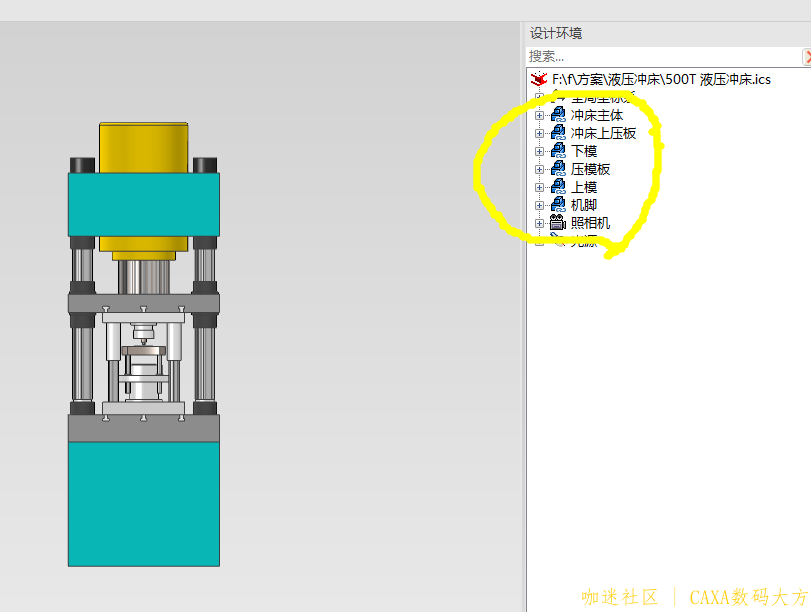The width and height of the screenshot is (811, 612).
Task: Click the assembly icon beside 上模
Action: click(558, 187)
